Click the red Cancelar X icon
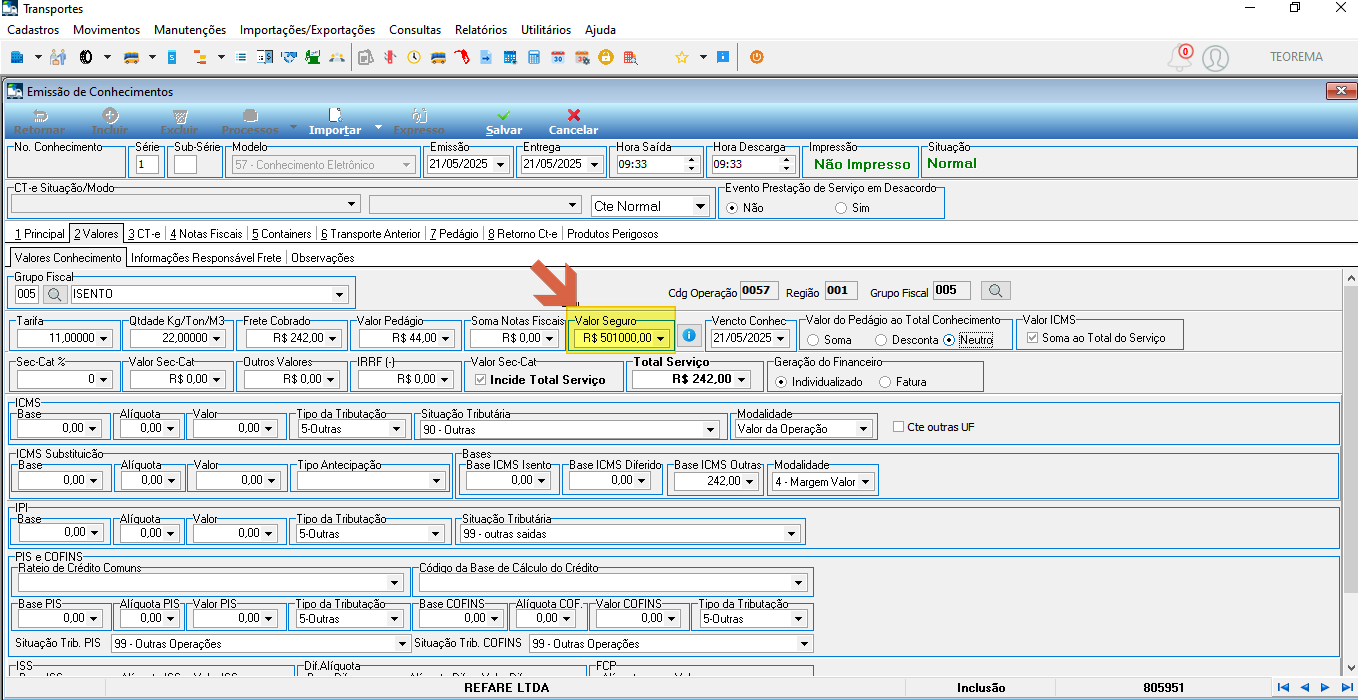The image size is (1358, 700). tap(573, 115)
